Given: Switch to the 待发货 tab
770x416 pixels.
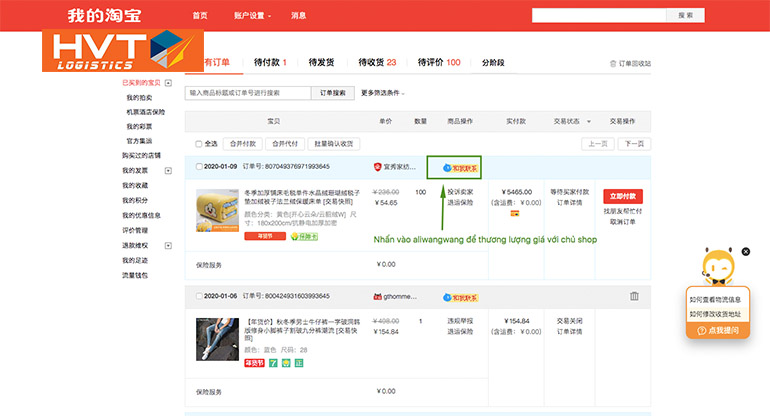Looking at the screenshot, I should click(321, 62).
